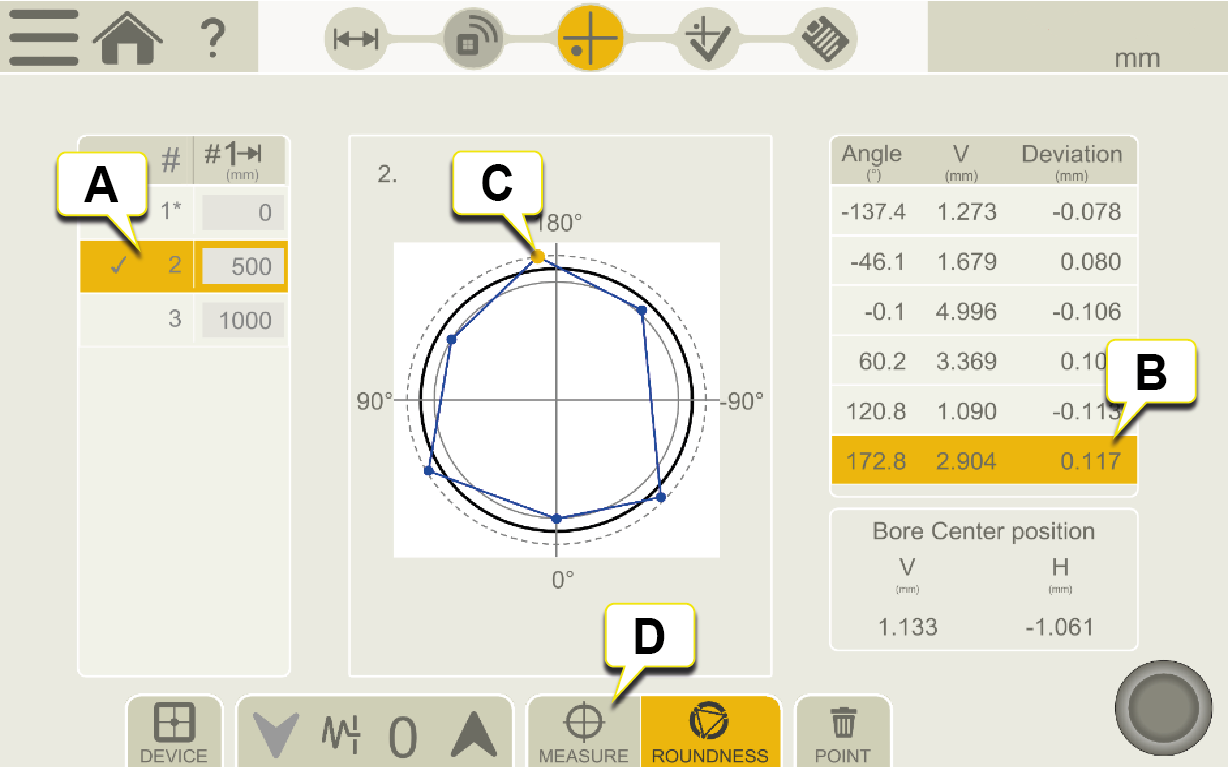1228x768 pixels.
Task: Select the crosshair measurement workflow step
Action: [x=589, y=39]
